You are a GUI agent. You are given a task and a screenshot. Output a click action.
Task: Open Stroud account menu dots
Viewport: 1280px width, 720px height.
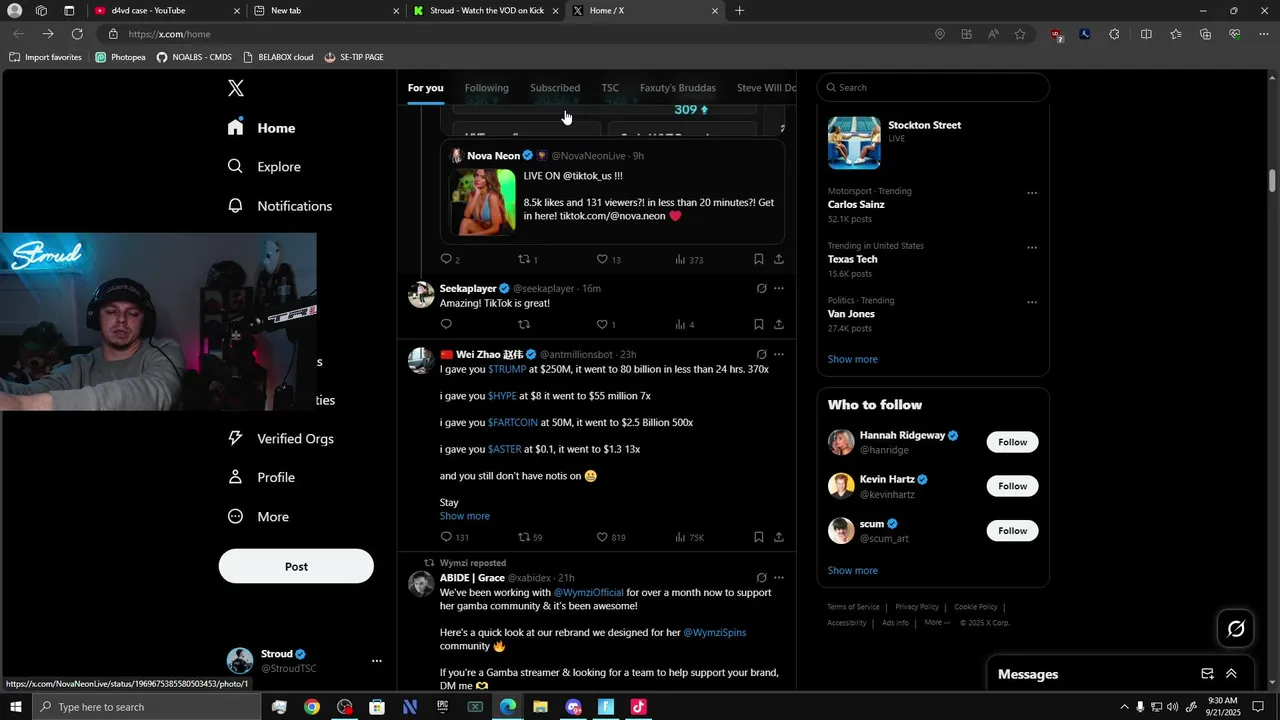coord(377,661)
